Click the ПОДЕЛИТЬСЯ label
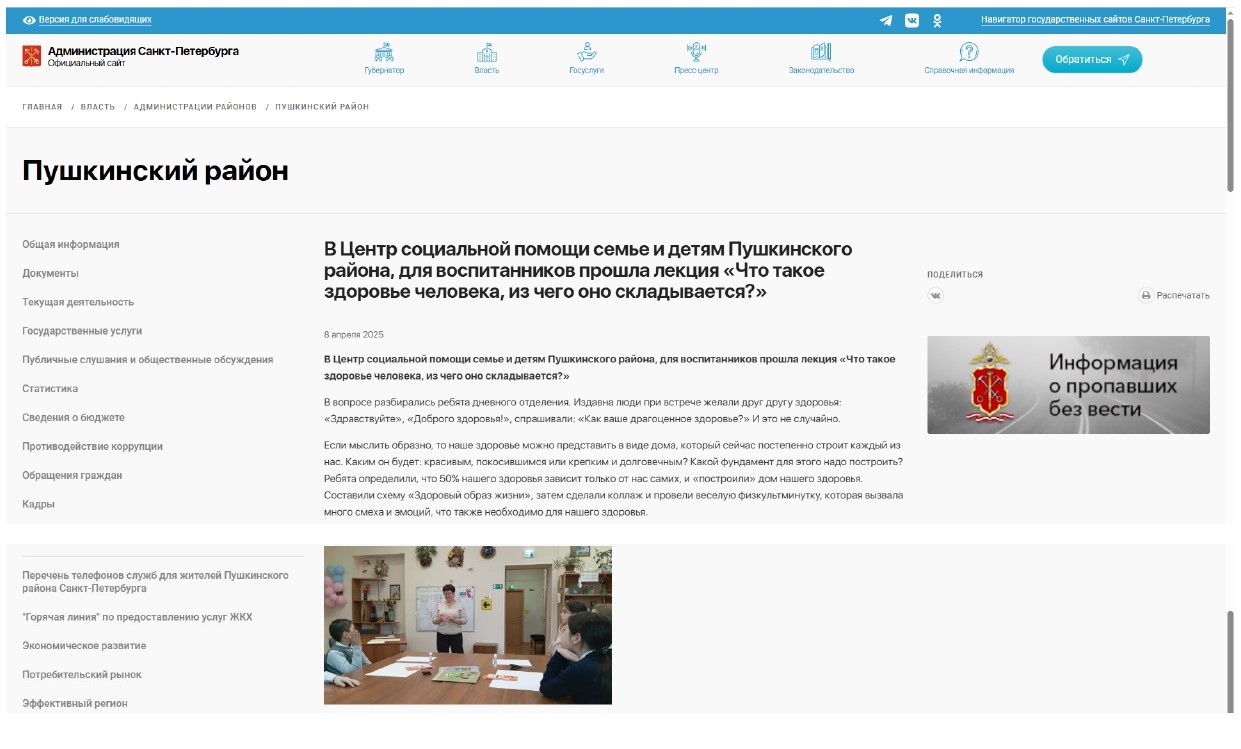Viewport: 1241px width, 749px height. click(x=955, y=275)
